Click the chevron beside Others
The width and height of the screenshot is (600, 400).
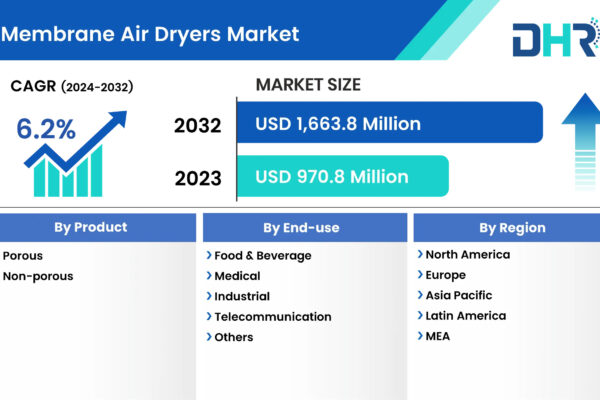coord(209,337)
